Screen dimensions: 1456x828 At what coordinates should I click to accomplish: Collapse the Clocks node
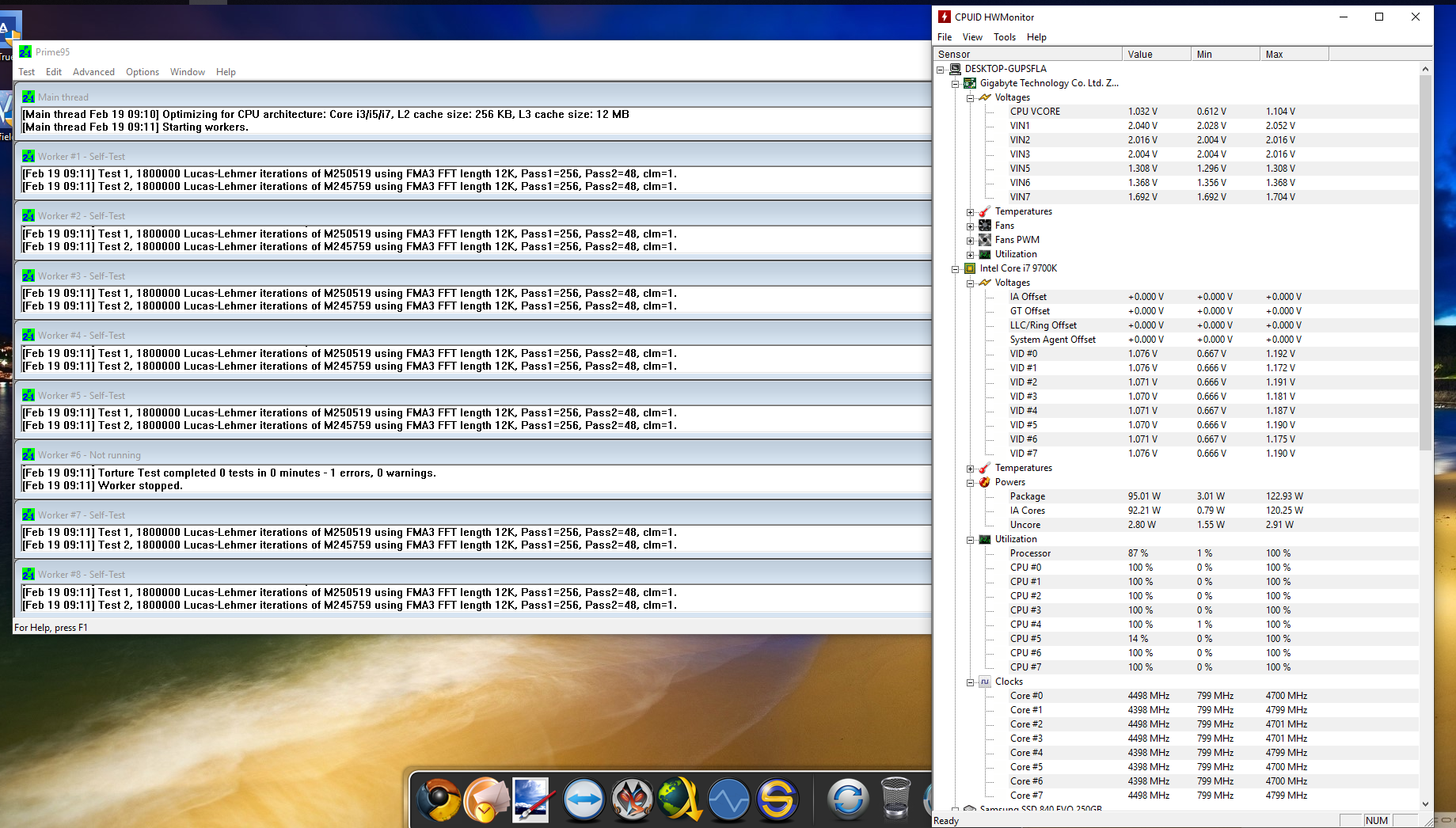pyautogui.click(x=971, y=682)
